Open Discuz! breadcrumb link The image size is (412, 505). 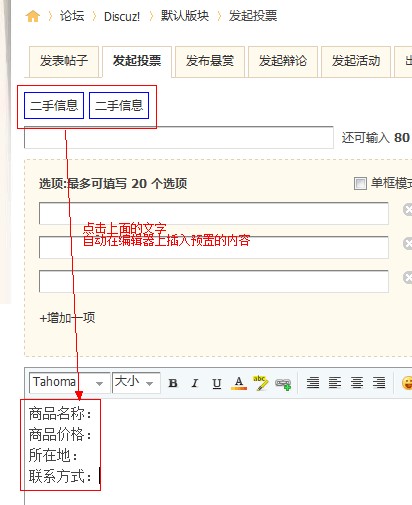122,16
